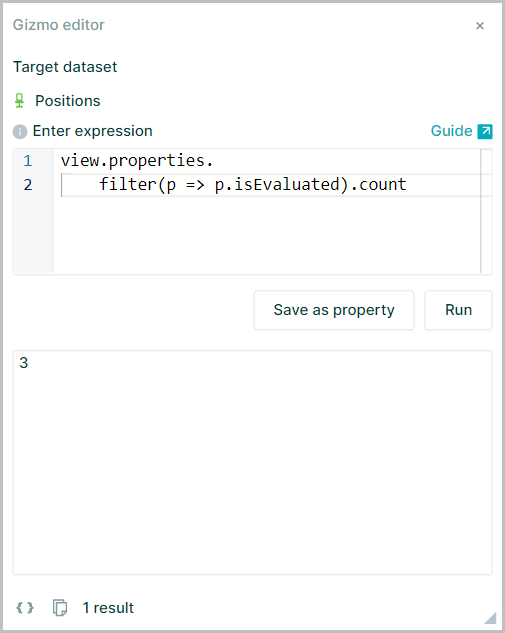Click line number 1 in editor gutter
The width and height of the screenshot is (505, 633).
coord(27,161)
